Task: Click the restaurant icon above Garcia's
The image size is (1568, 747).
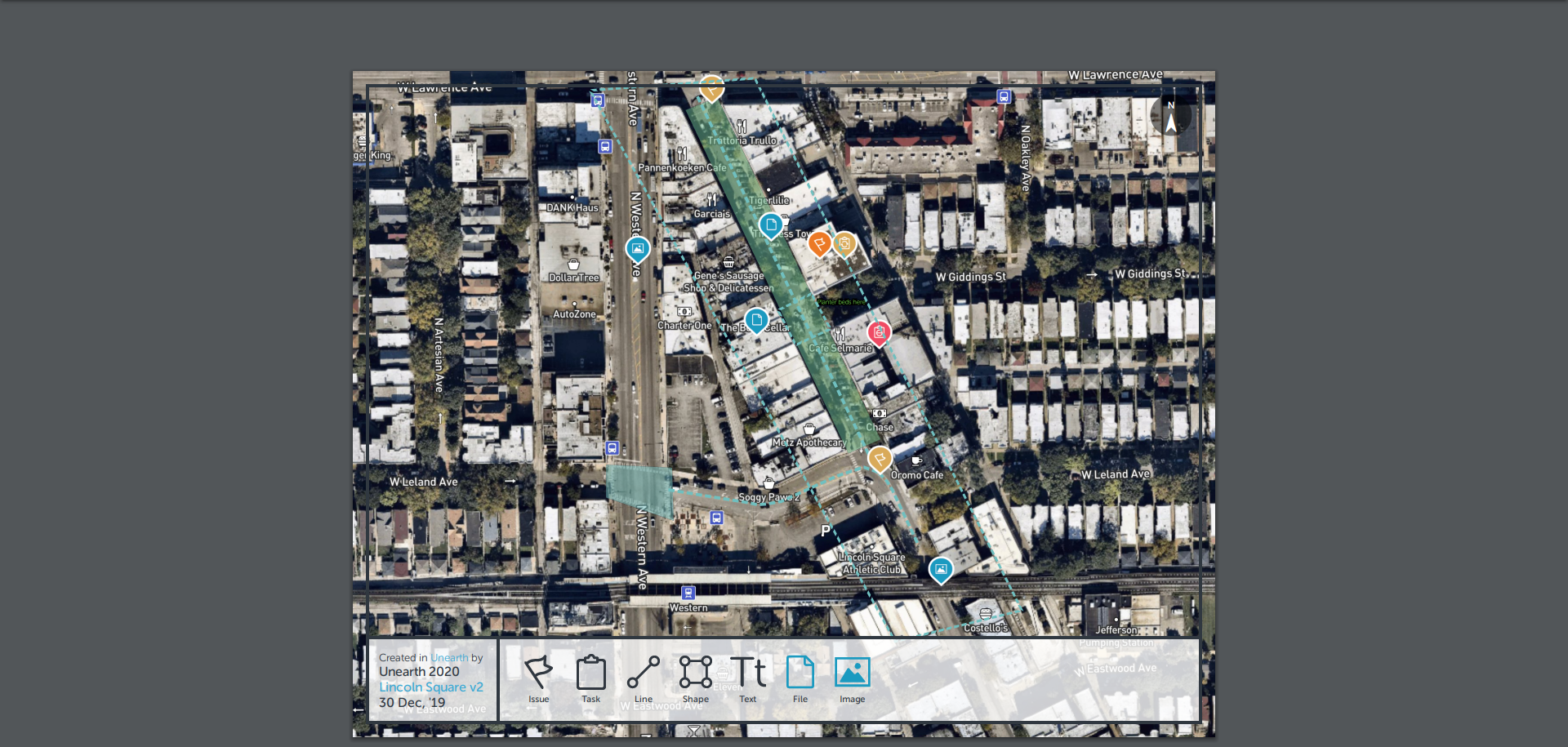Action: tap(712, 200)
